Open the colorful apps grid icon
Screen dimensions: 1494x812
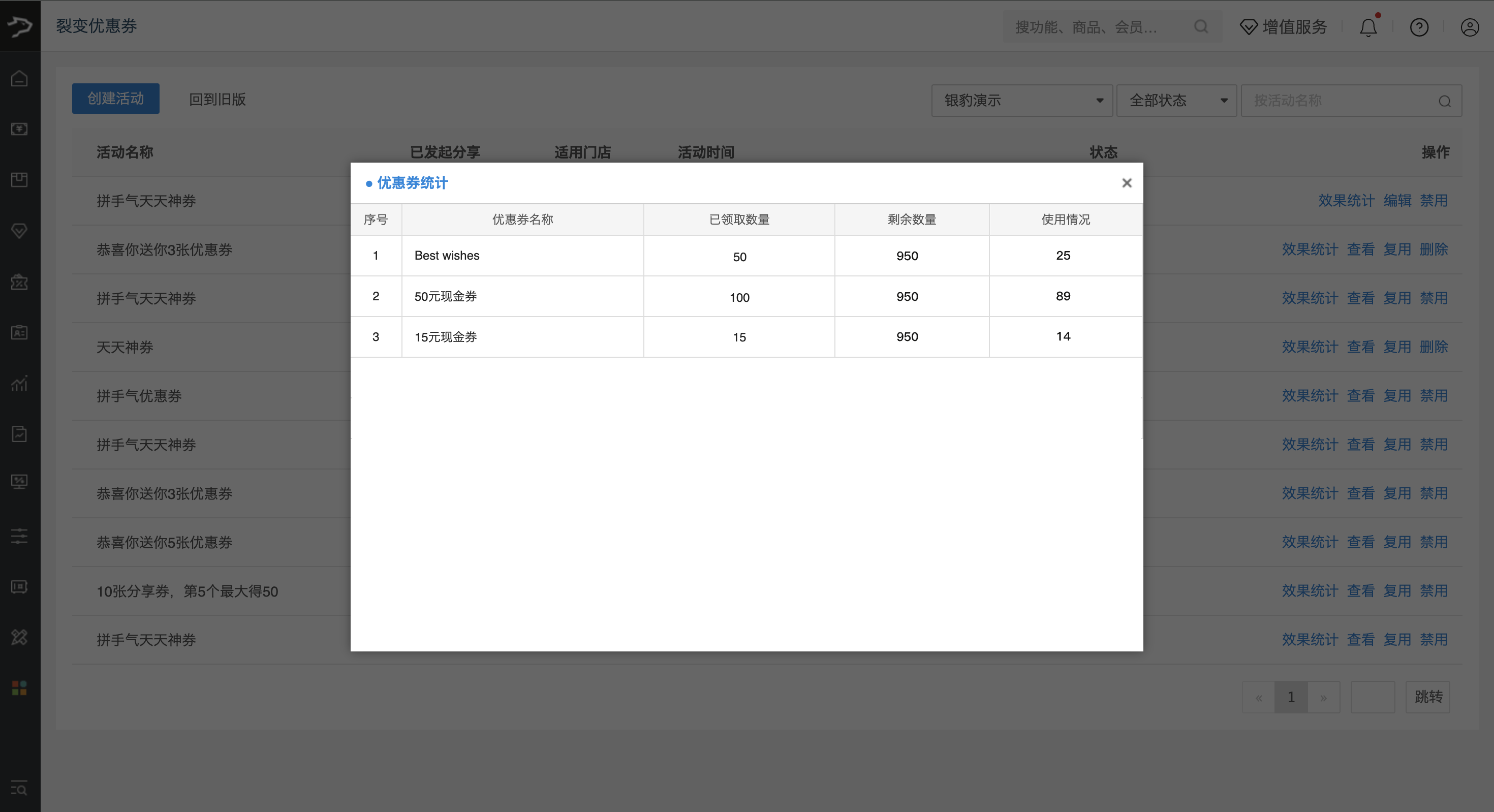[x=20, y=688]
